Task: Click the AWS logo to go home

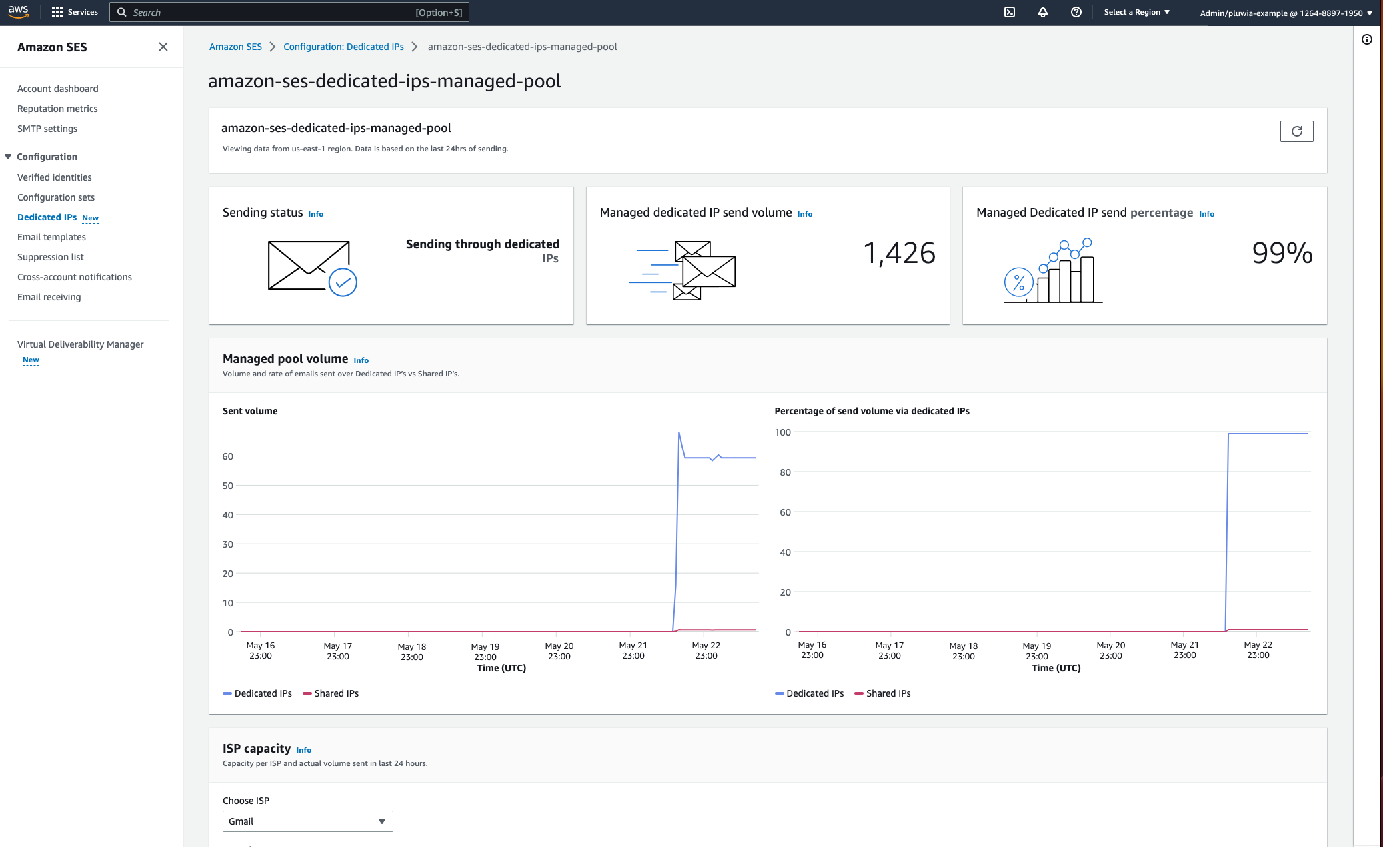Action: coord(19,11)
